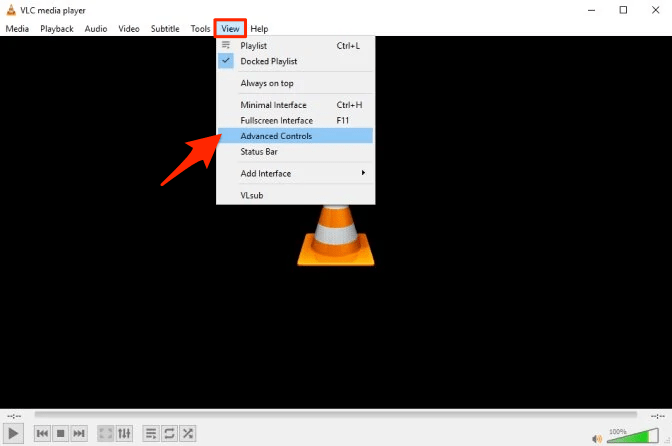Skip to previous media track

click(x=42, y=434)
